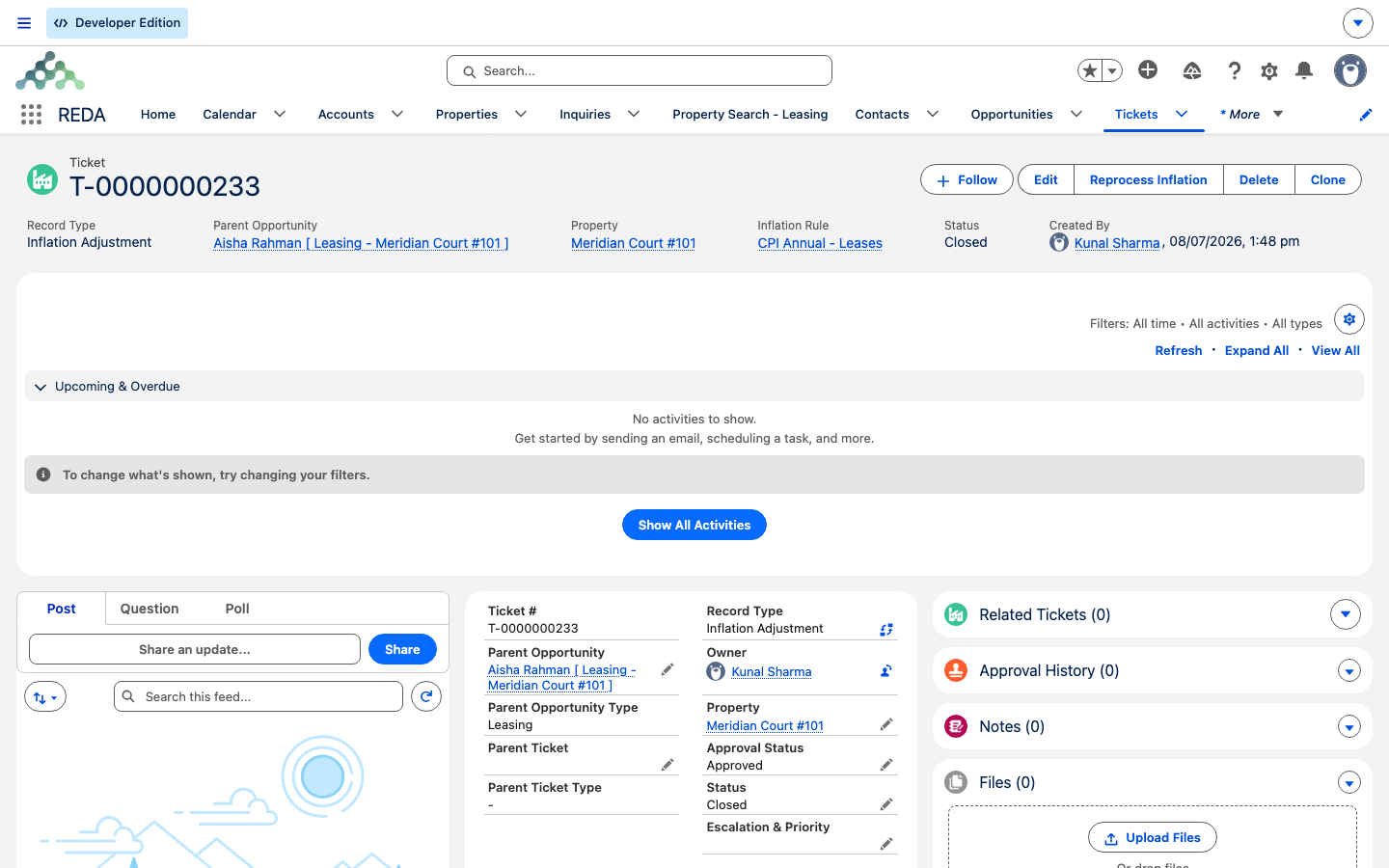Open the CPI Annual - Leases inflation rule link
The image size is (1389, 868).
pyautogui.click(x=820, y=243)
